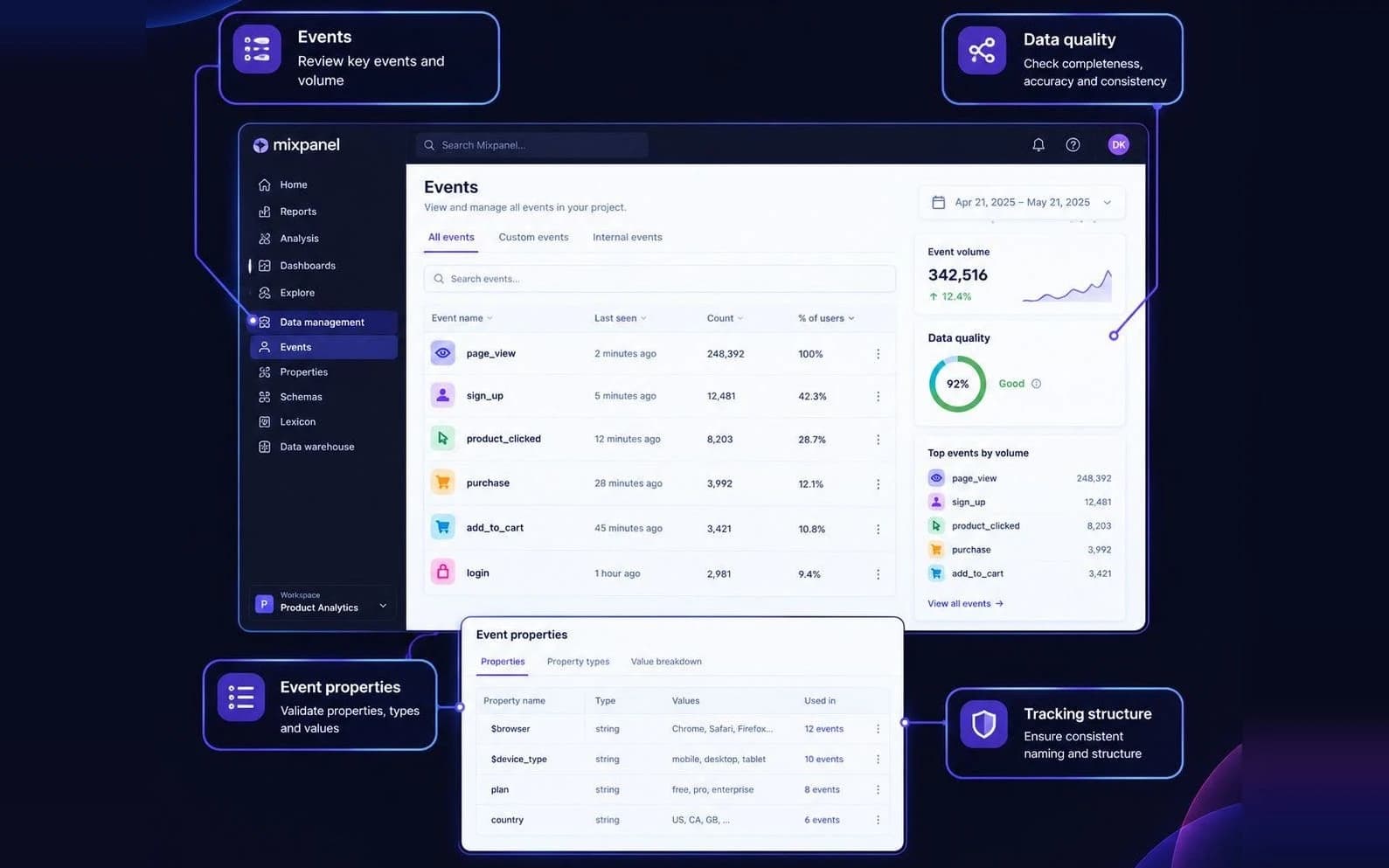This screenshot has height=868, width=1389.
Task: Sort by % of users column
Action: pos(826,318)
